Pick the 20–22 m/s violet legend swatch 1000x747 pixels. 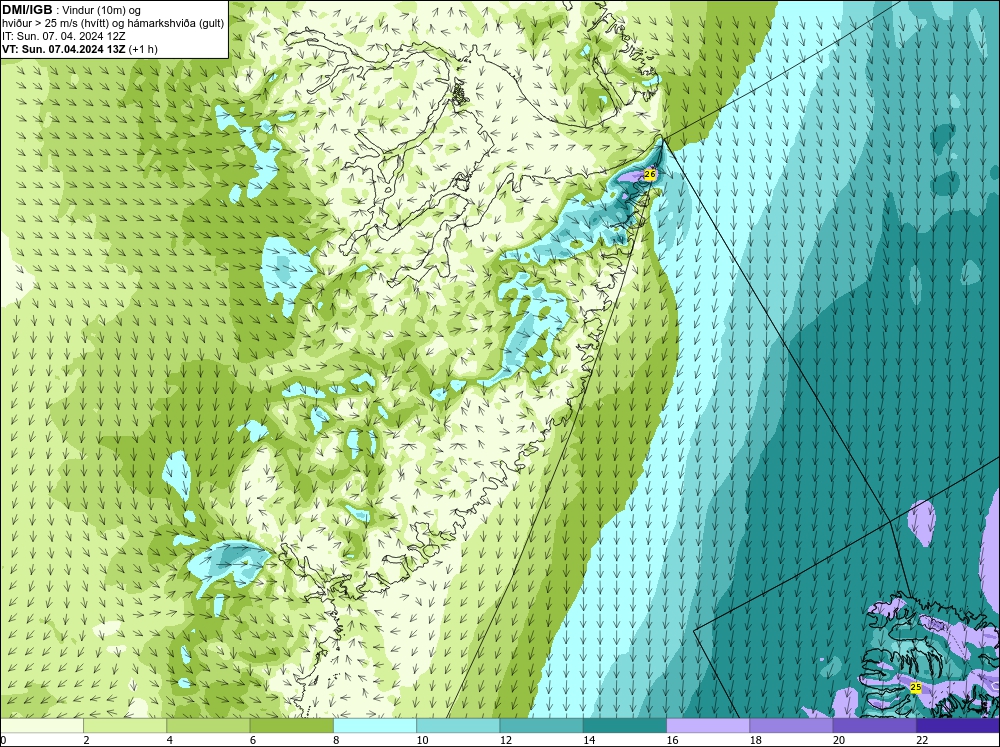pyautogui.click(x=875, y=726)
